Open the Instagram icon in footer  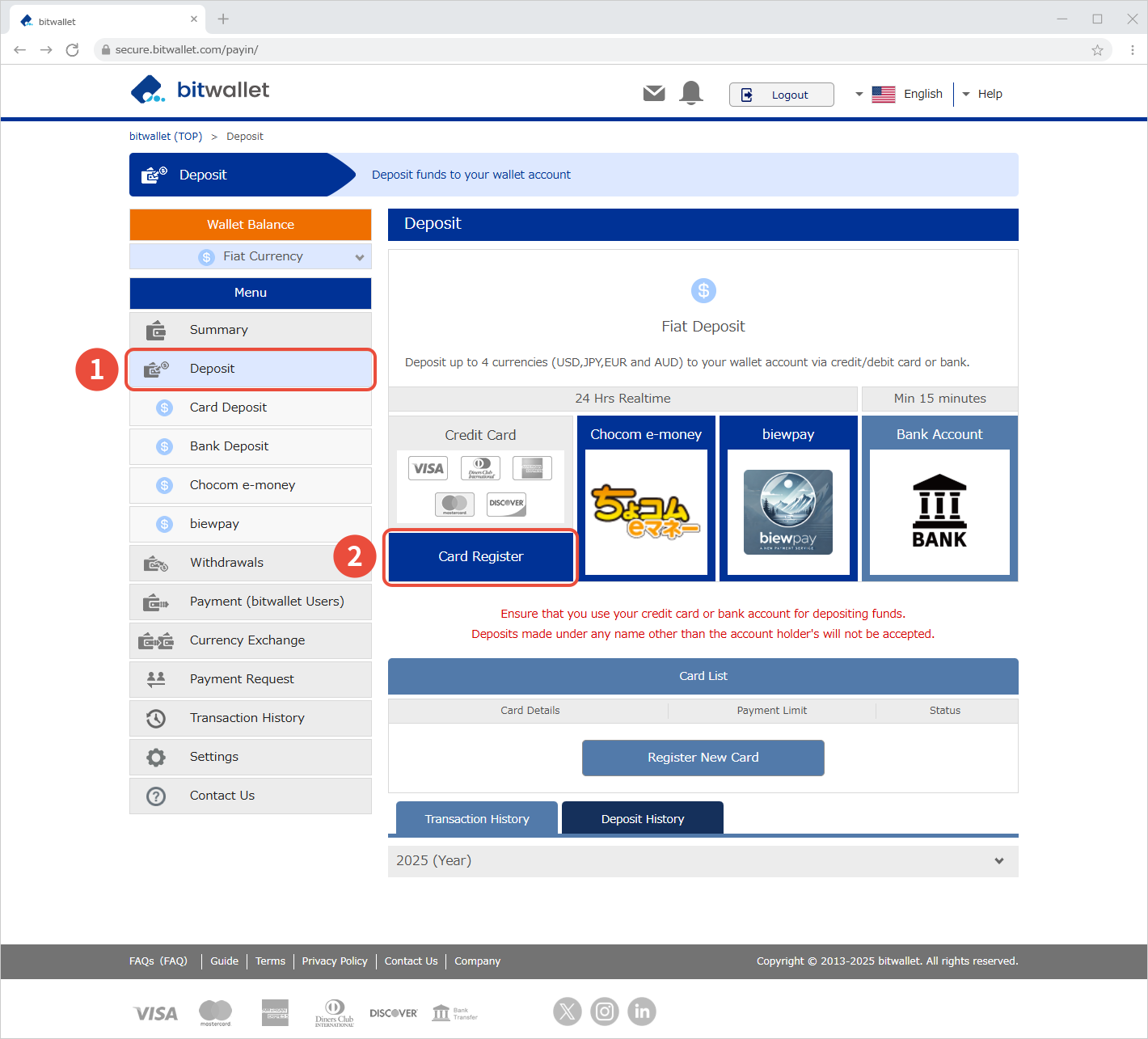(x=605, y=1012)
